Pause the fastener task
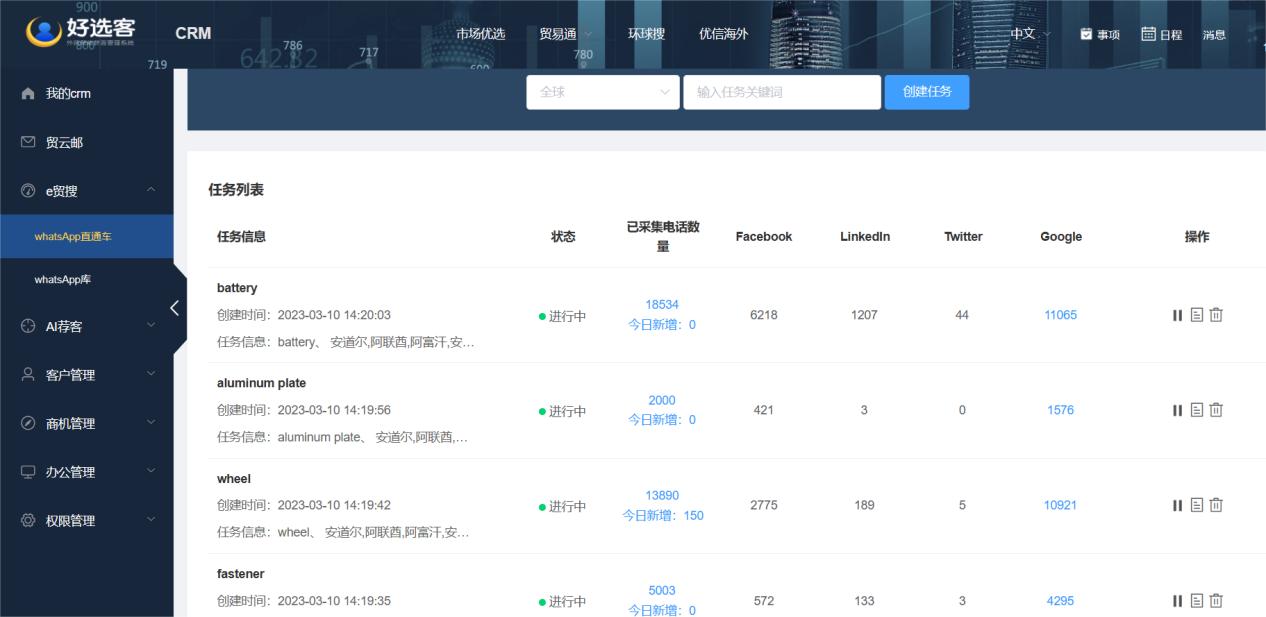This screenshot has height=617, width=1266. click(1177, 601)
